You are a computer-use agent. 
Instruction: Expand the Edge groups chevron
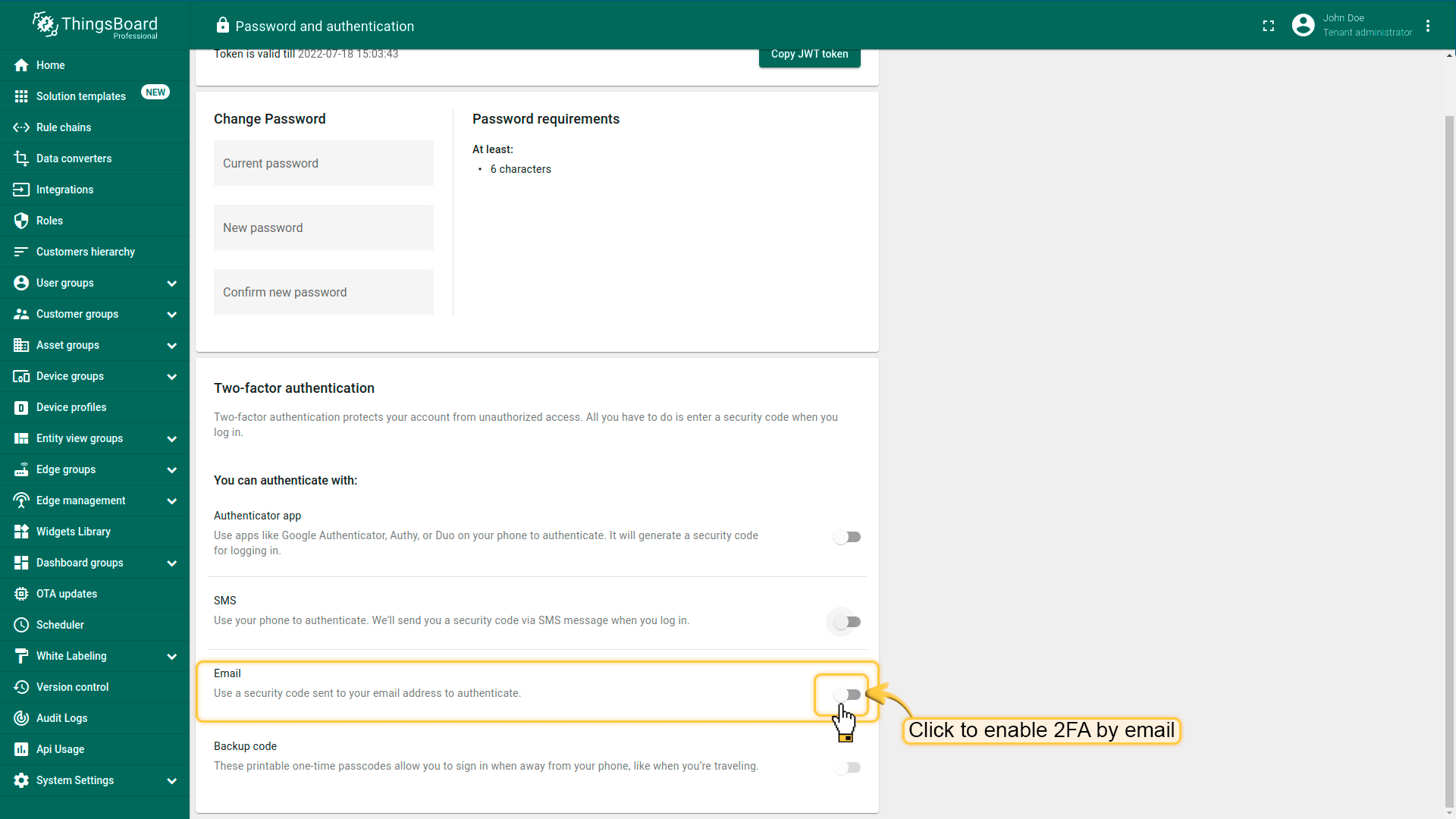pyautogui.click(x=172, y=470)
